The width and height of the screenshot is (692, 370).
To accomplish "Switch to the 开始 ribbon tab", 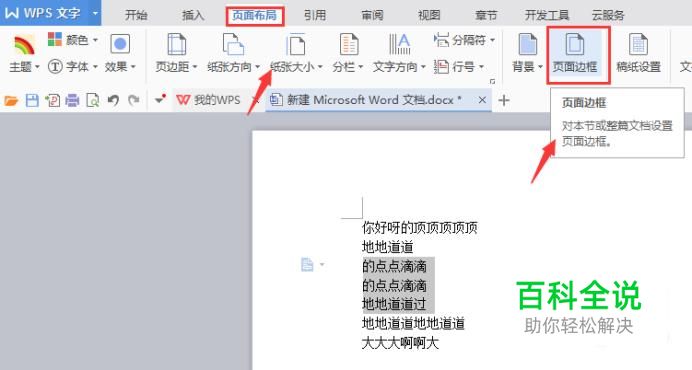I will coord(135,15).
